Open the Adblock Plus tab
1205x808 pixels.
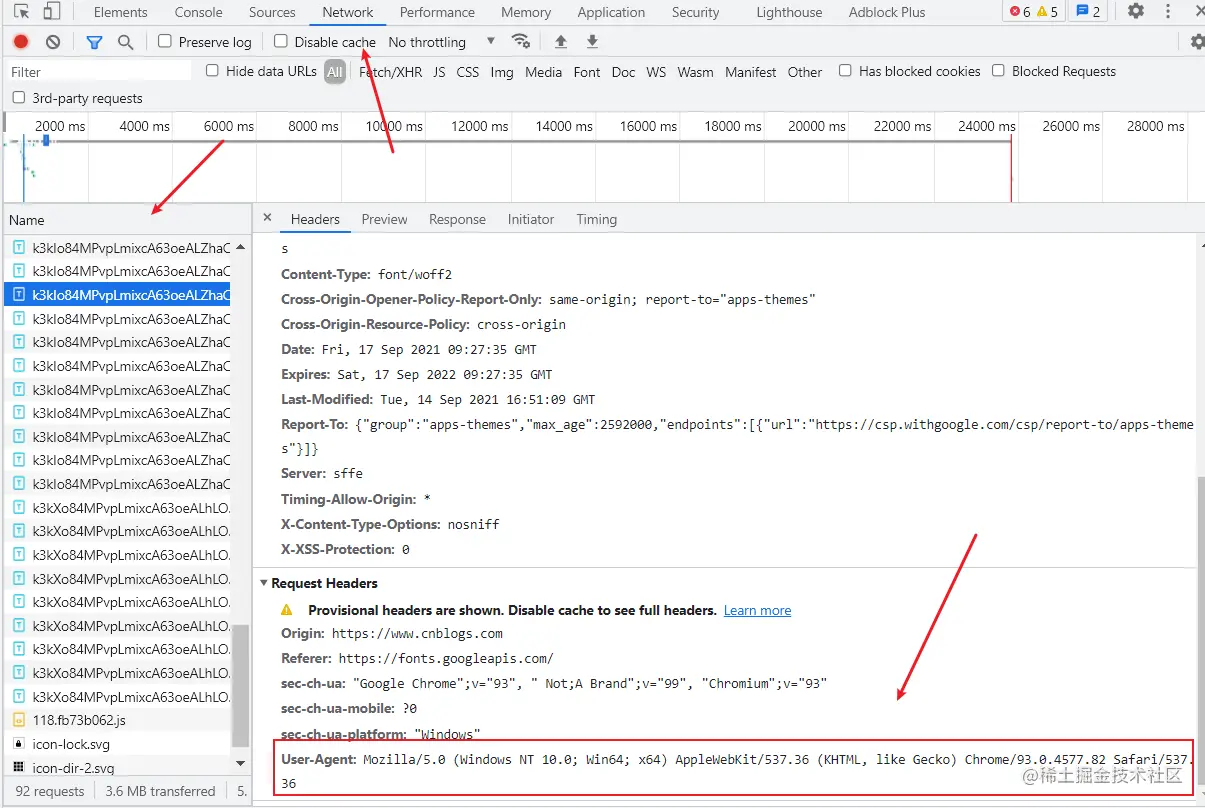pyautogui.click(x=887, y=12)
